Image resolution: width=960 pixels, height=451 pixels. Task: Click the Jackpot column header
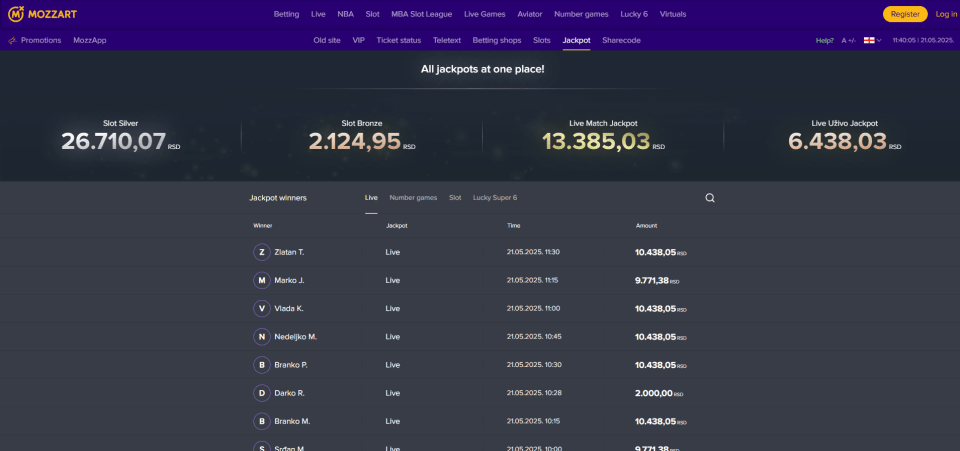396,226
